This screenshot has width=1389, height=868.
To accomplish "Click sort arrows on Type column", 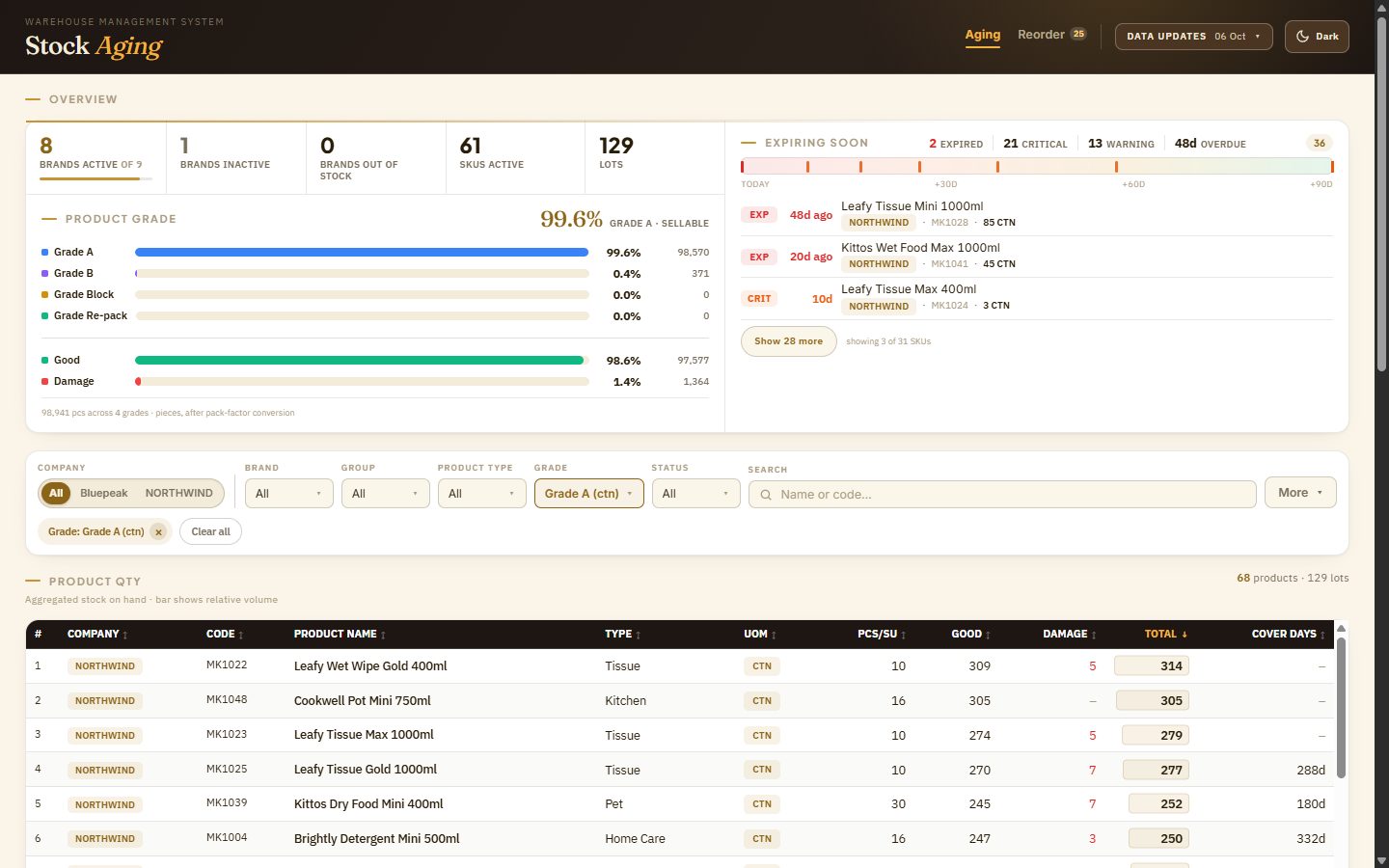I will 639,635.
